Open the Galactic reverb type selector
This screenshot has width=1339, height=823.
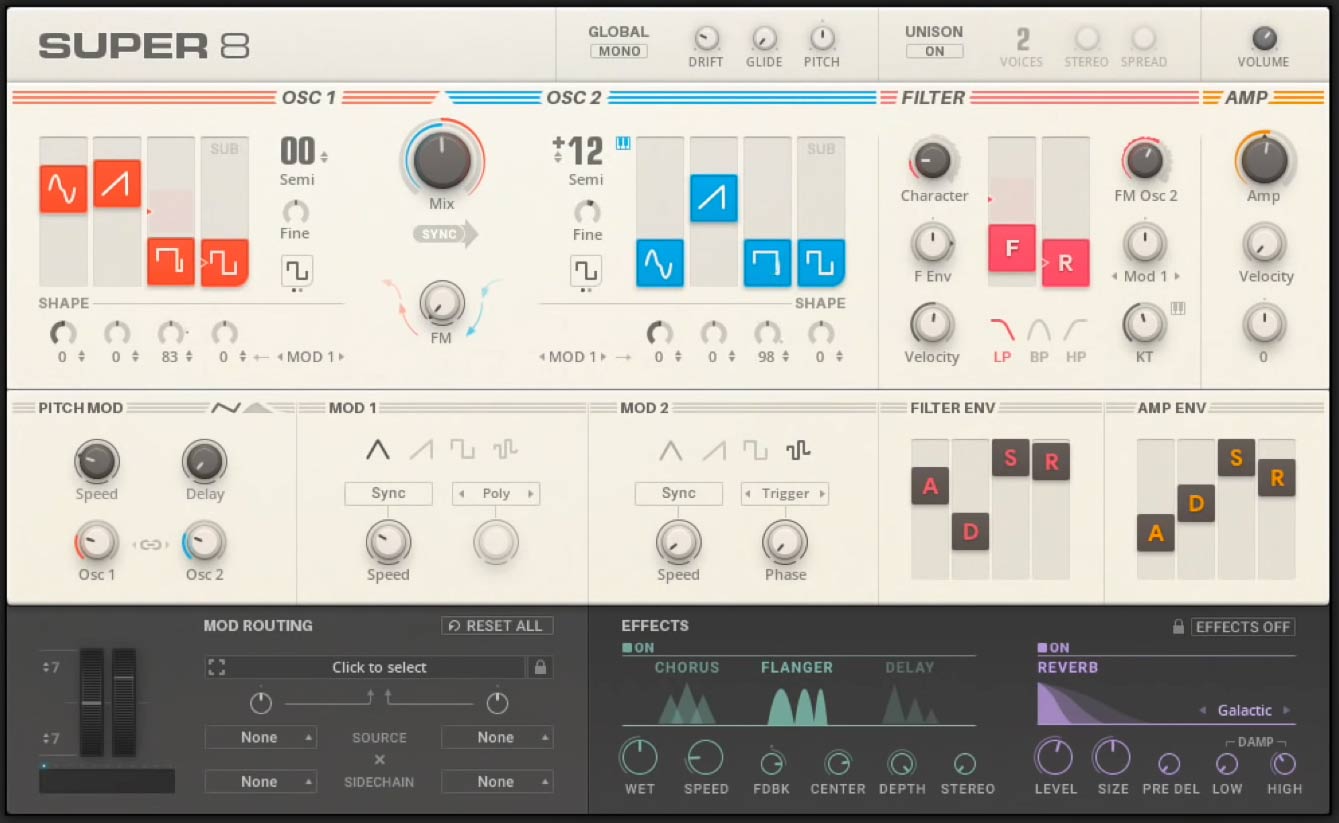(1244, 710)
